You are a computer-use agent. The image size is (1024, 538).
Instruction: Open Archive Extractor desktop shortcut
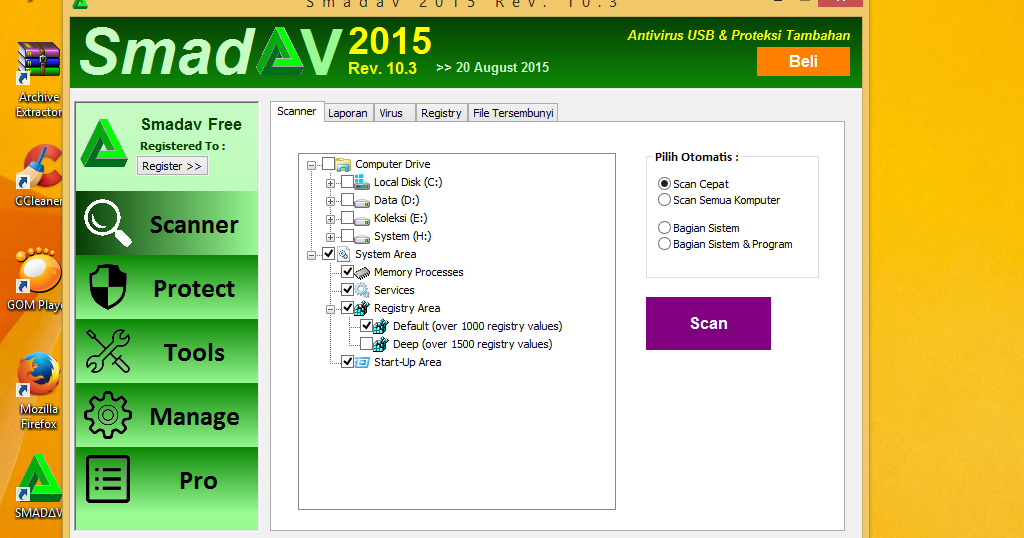coord(39,80)
